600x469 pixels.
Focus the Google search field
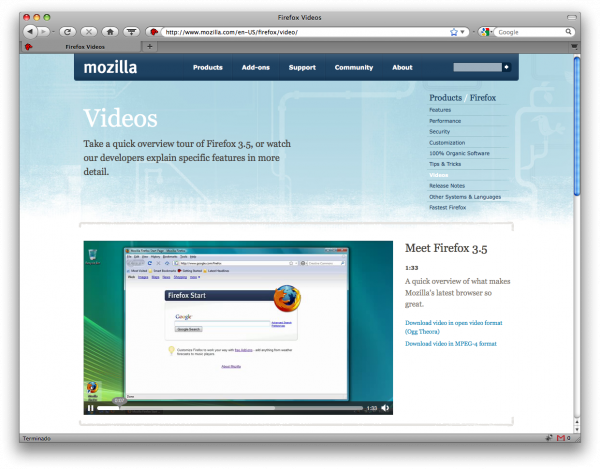(530, 32)
